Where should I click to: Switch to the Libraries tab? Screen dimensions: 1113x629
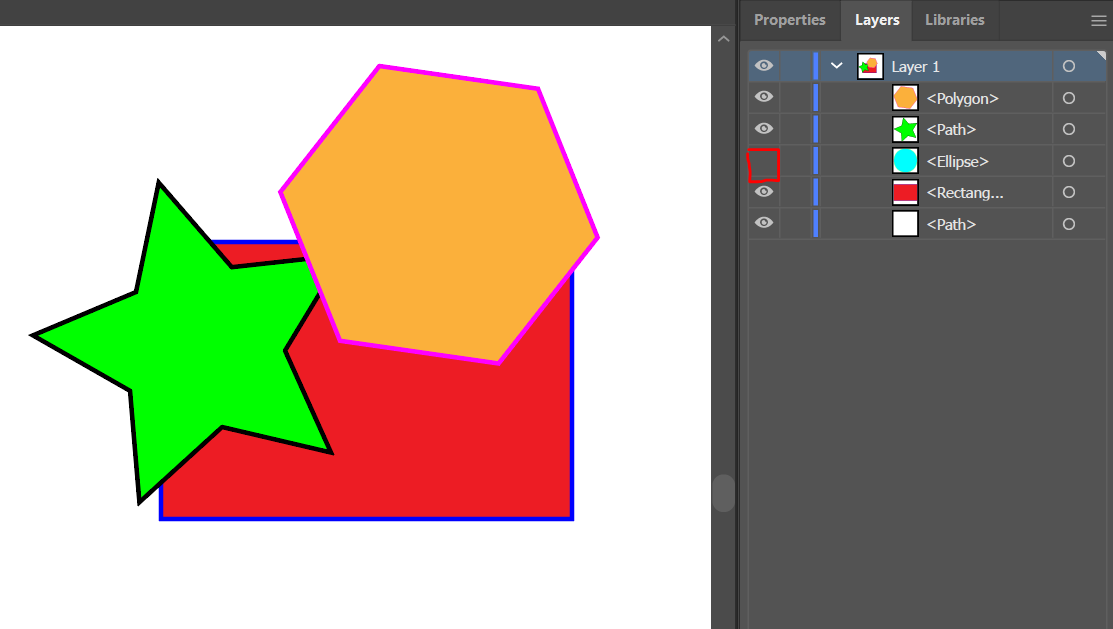pyautogui.click(x=954, y=20)
